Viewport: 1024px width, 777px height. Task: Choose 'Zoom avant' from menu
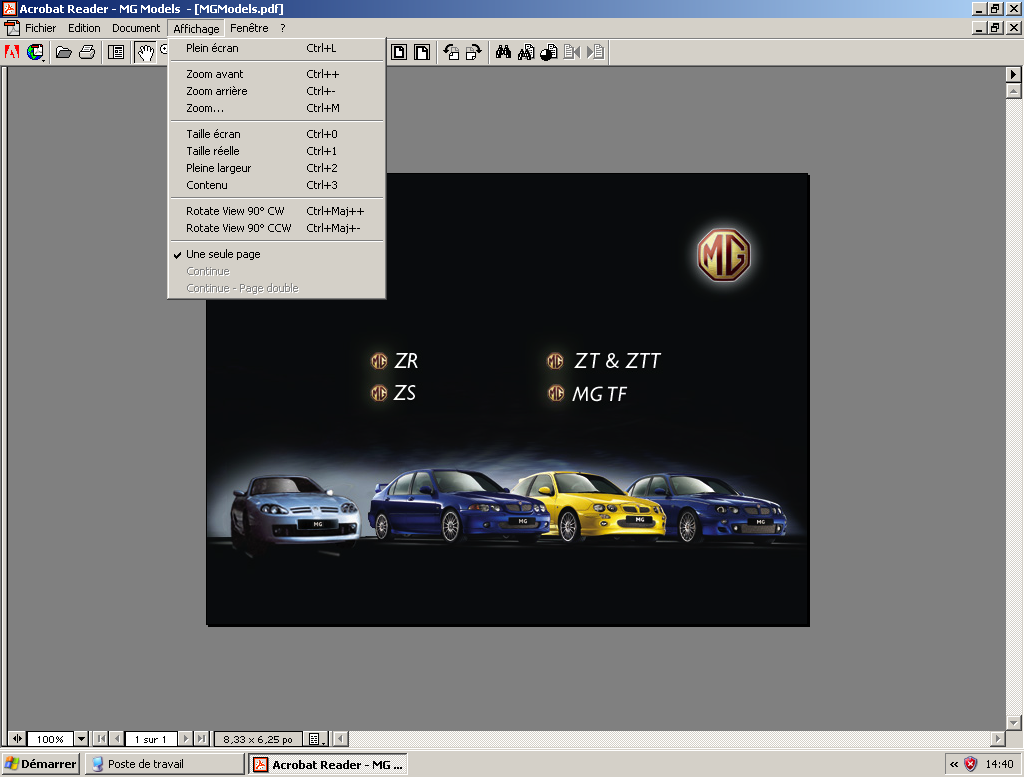[x=276, y=74]
